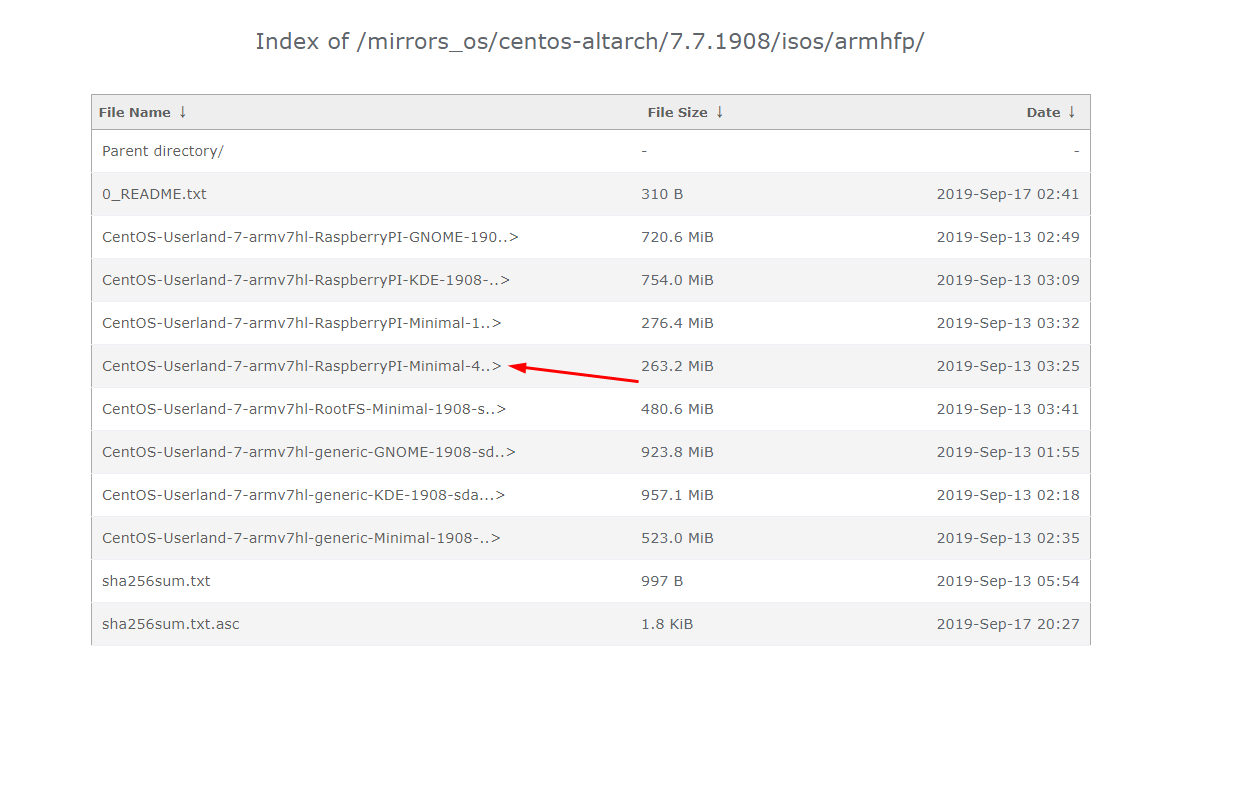Click the date 2019-Sep-13 02:35
The image size is (1253, 802).
pos(1008,538)
